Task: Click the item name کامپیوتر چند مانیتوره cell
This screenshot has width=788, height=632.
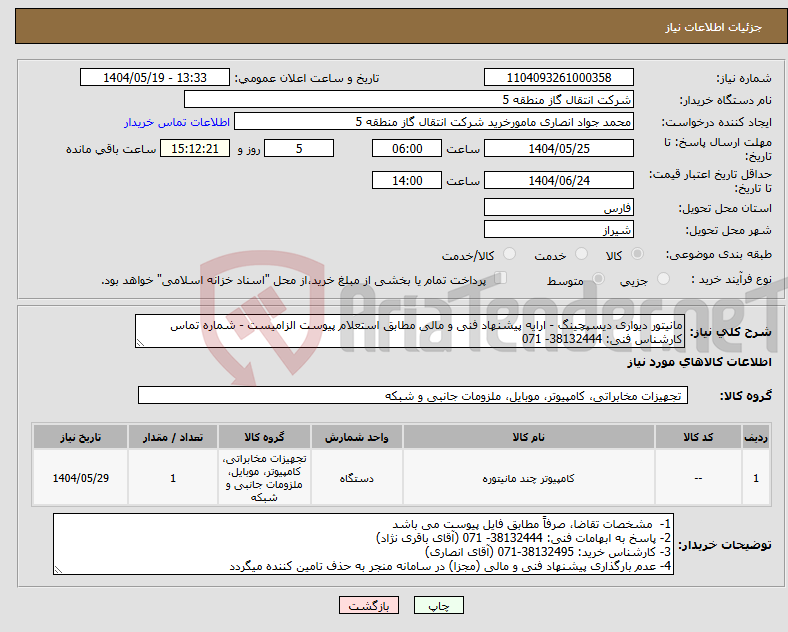Action: pyautogui.click(x=529, y=478)
